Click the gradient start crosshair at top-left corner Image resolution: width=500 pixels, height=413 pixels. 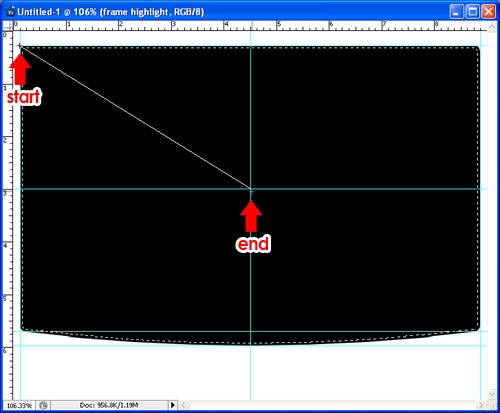(x=20, y=45)
